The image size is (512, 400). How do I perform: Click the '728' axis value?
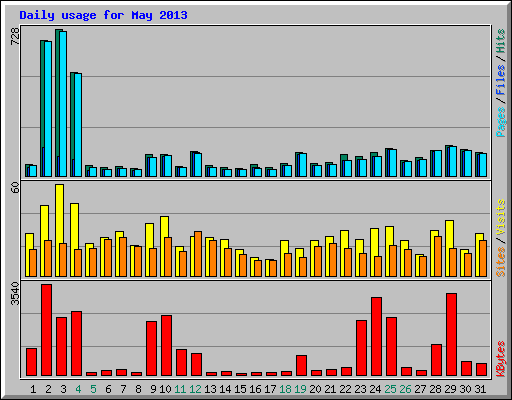coord(15,36)
